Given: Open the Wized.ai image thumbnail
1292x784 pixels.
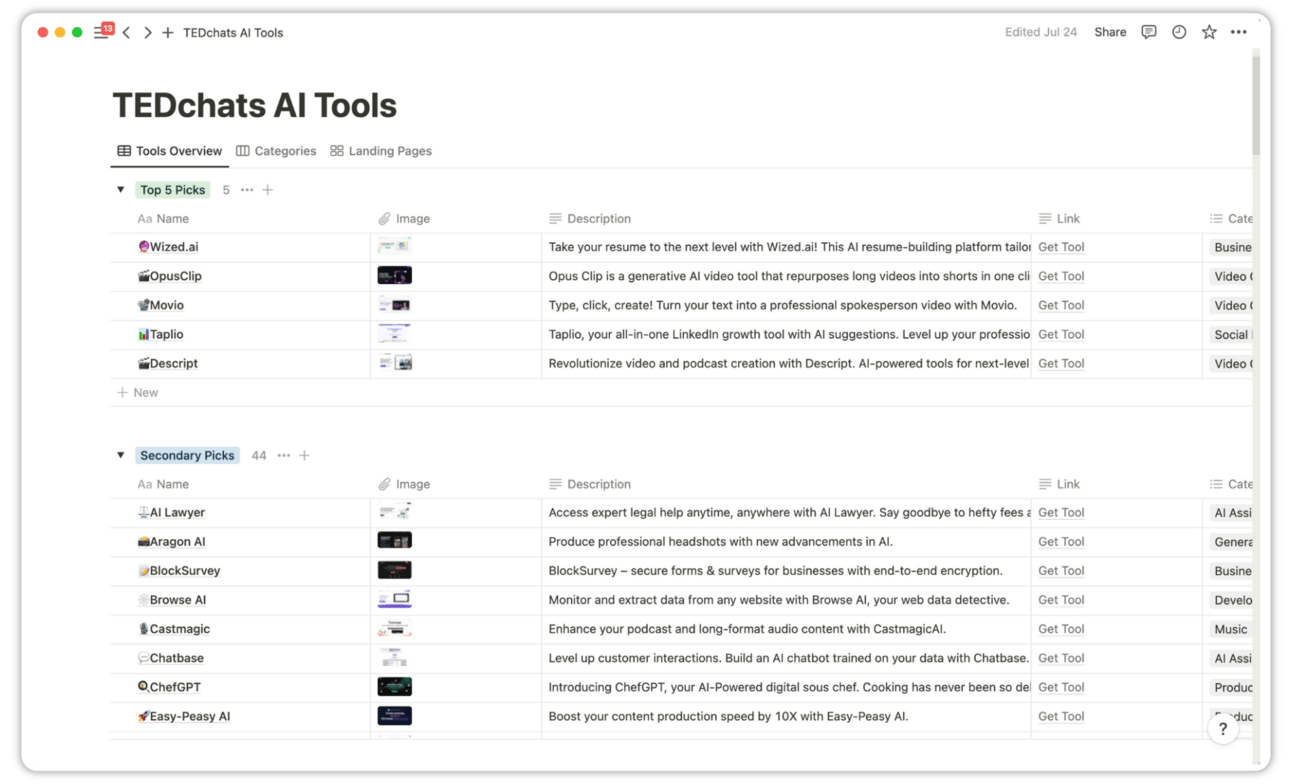Looking at the screenshot, I should (395, 247).
